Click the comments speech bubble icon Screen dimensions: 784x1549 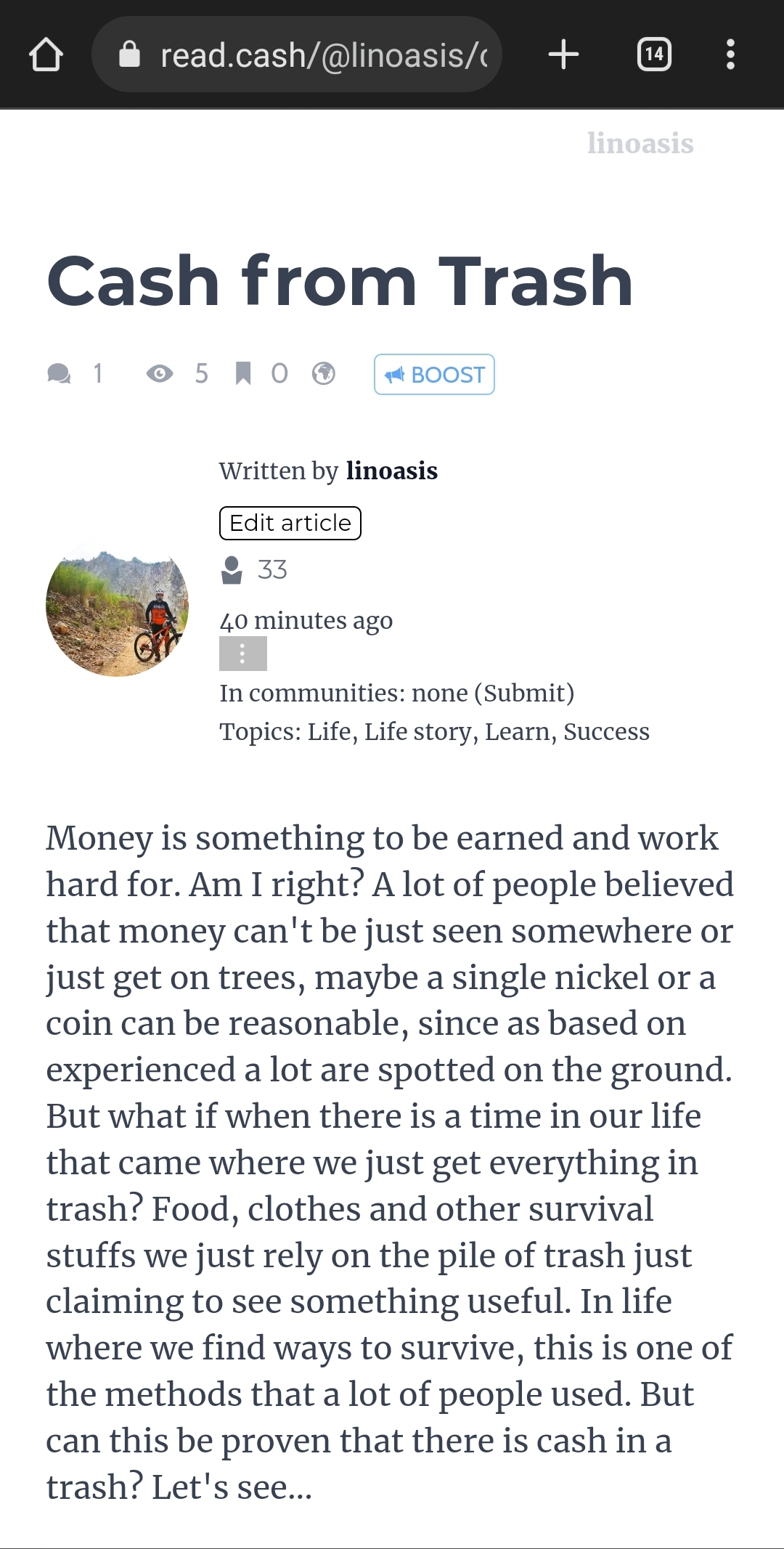pos(59,374)
